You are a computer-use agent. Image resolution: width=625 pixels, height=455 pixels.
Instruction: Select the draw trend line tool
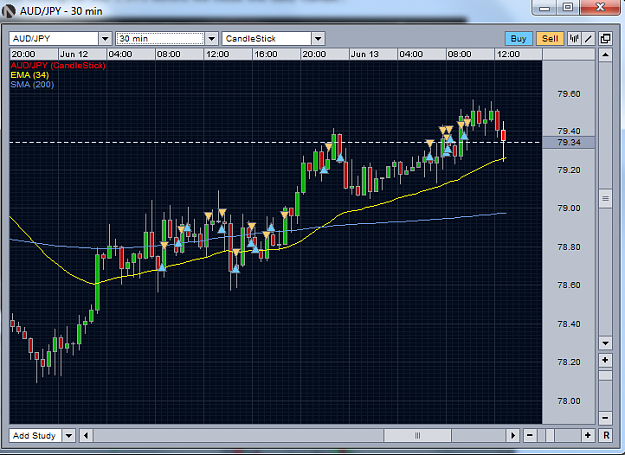[x=588, y=39]
